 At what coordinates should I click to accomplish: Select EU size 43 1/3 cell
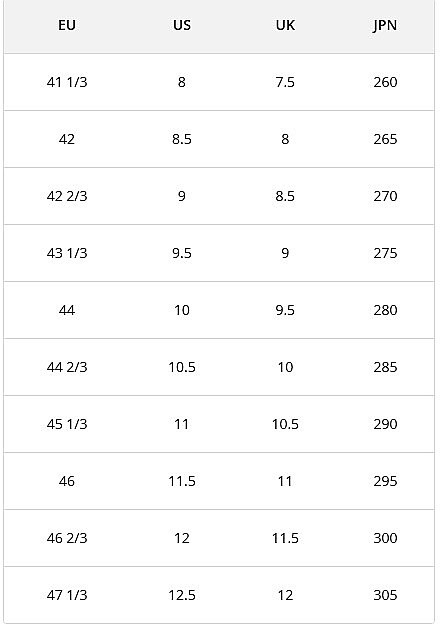(x=67, y=253)
